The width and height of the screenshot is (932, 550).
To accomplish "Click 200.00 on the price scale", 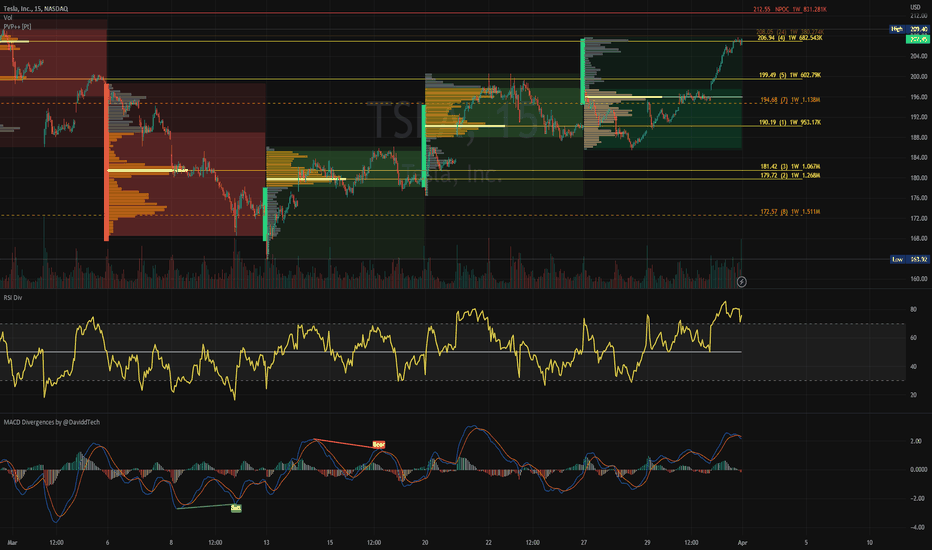I will click(918, 77).
